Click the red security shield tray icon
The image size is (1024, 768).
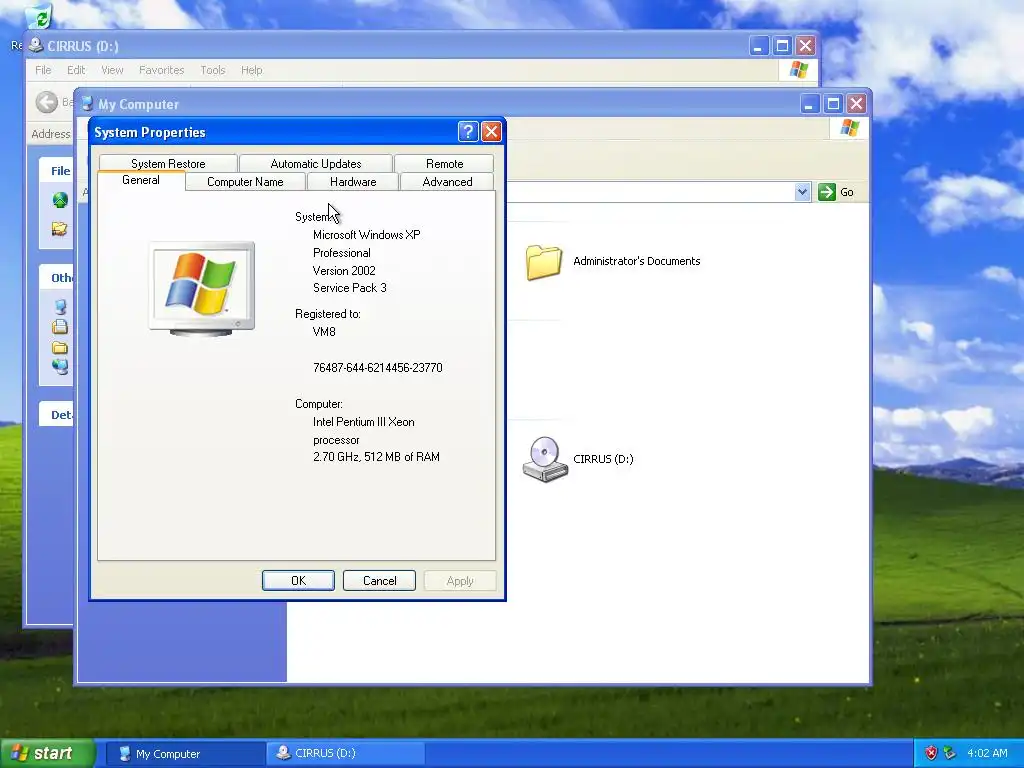click(x=931, y=753)
